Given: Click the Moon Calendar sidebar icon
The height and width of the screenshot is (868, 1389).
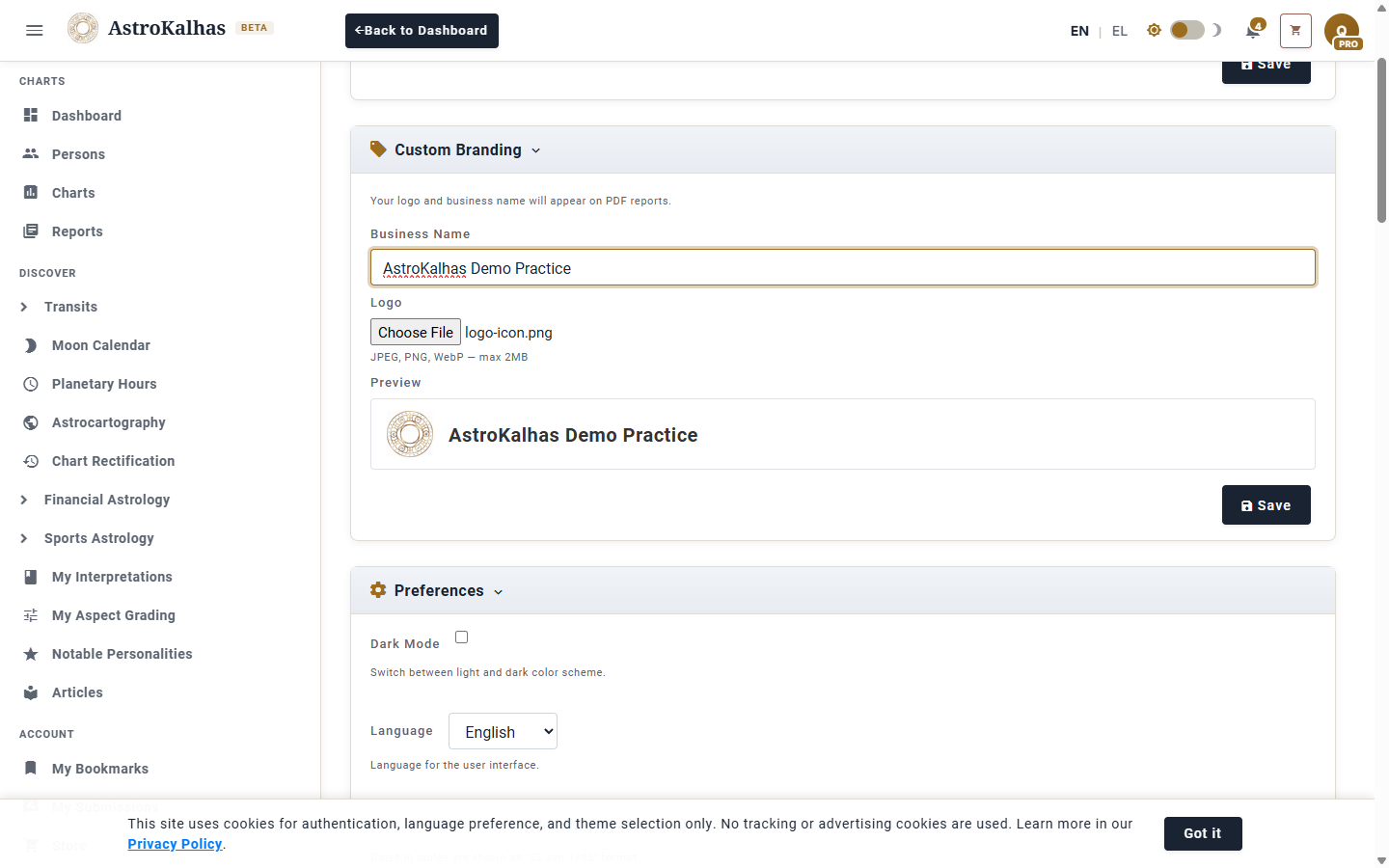Looking at the screenshot, I should coord(31,345).
